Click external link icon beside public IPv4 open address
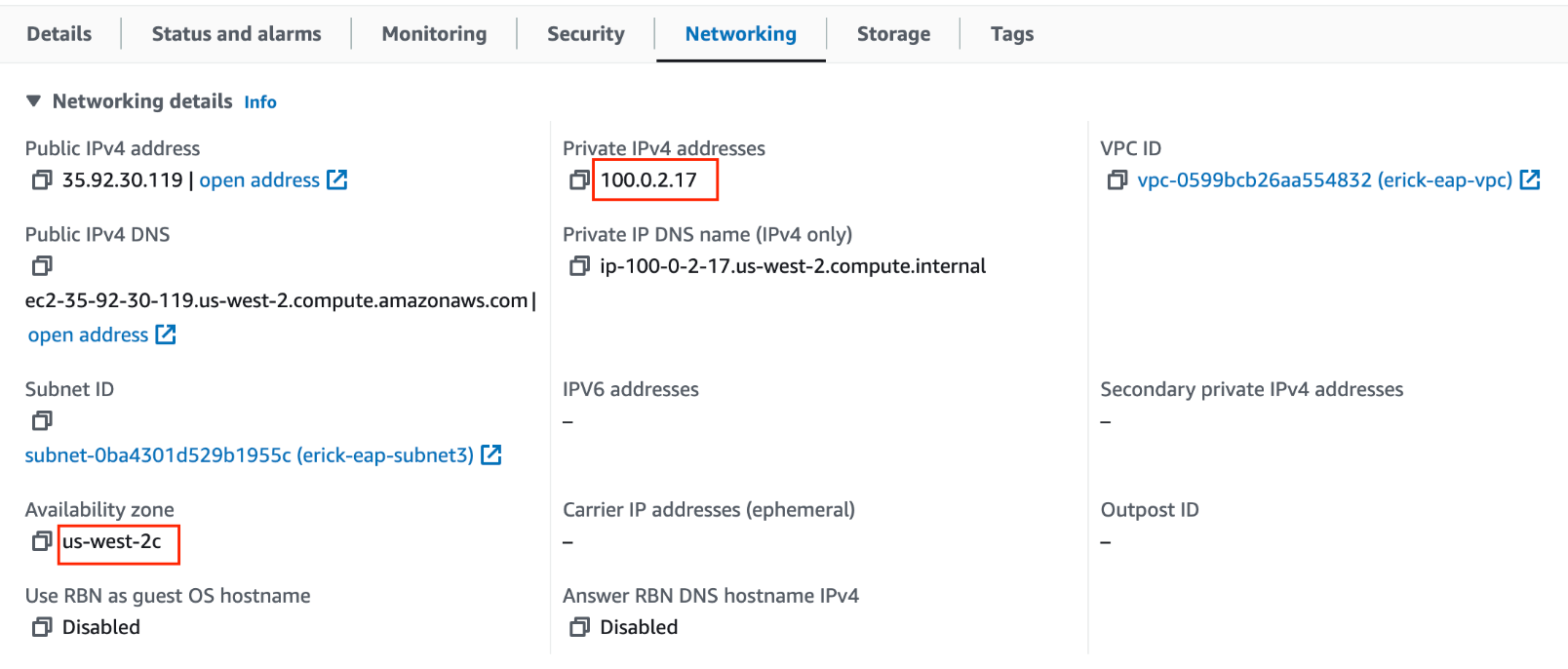The height and width of the screenshot is (669, 1568). click(x=338, y=179)
